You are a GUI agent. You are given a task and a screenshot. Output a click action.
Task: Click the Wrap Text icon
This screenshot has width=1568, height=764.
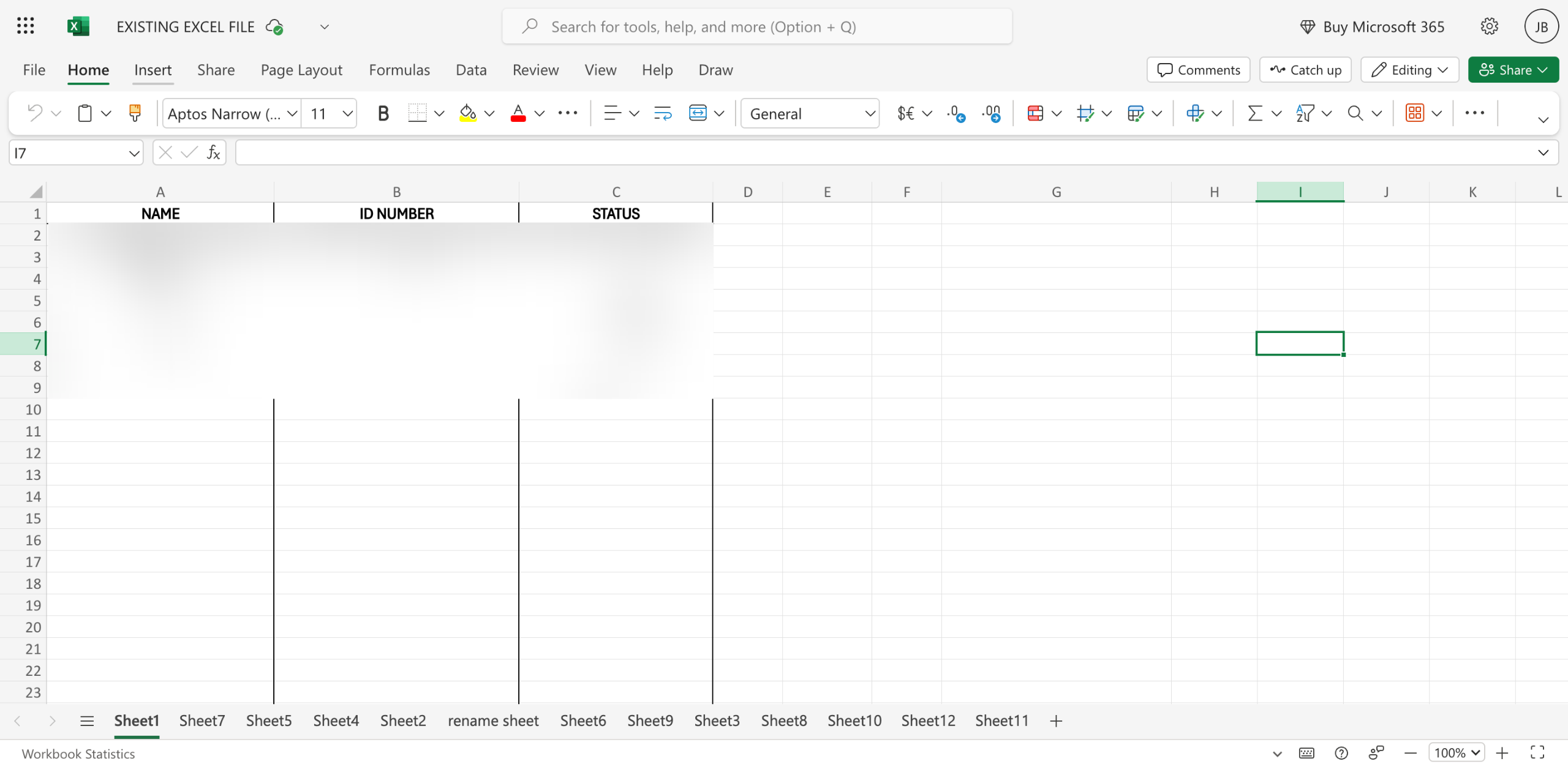662,113
